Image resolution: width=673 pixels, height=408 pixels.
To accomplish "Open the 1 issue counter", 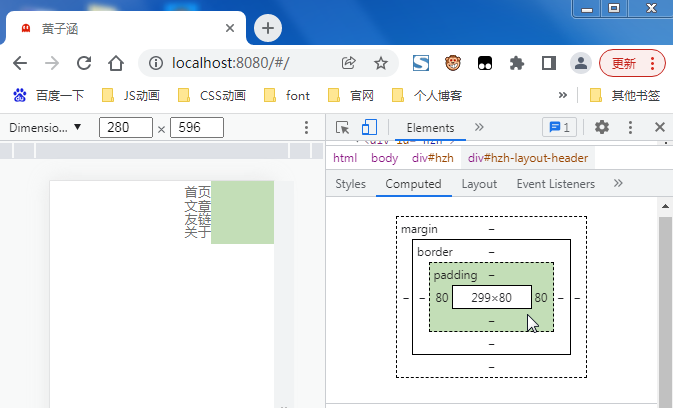I will [x=559, y=127].
